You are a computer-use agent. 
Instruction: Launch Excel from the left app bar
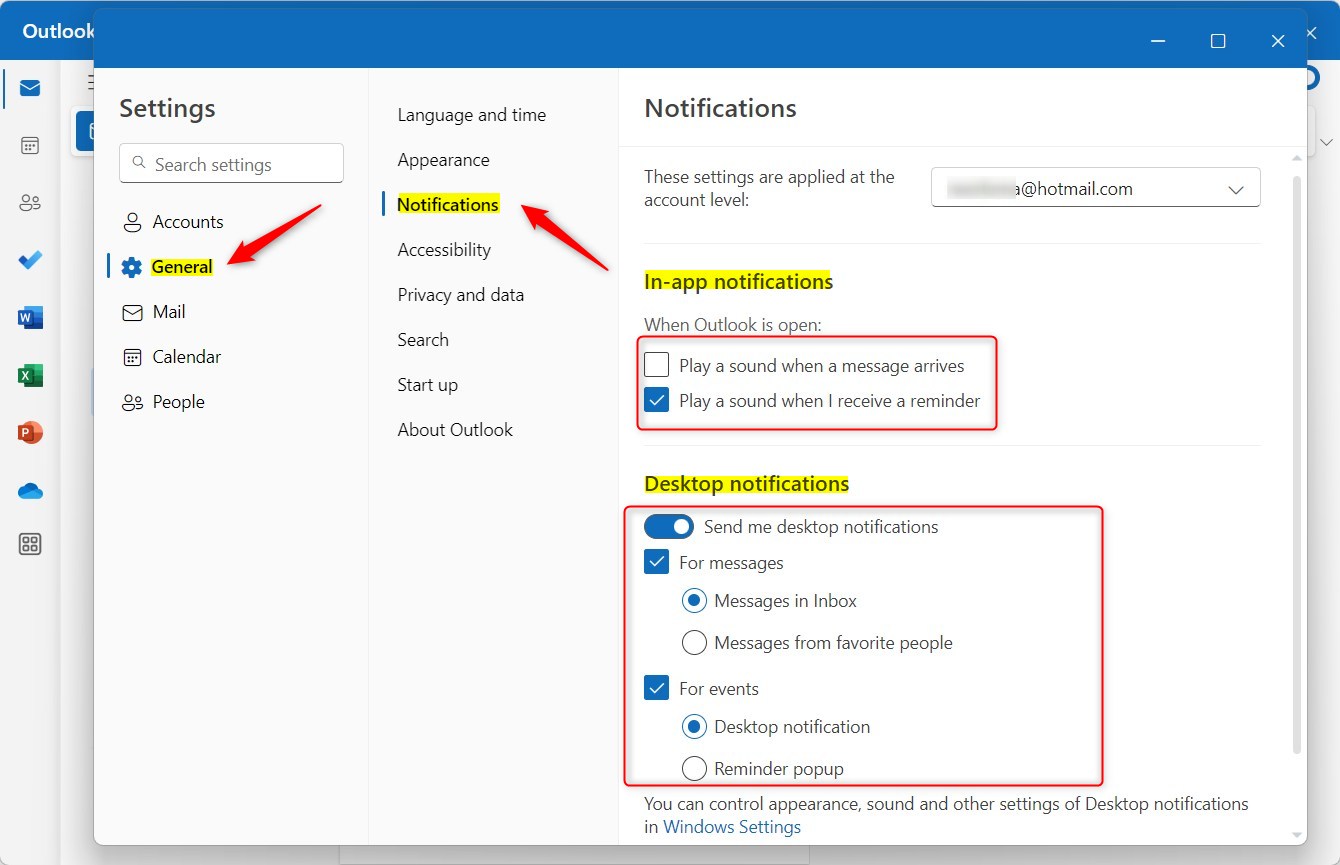click(29, 375)
